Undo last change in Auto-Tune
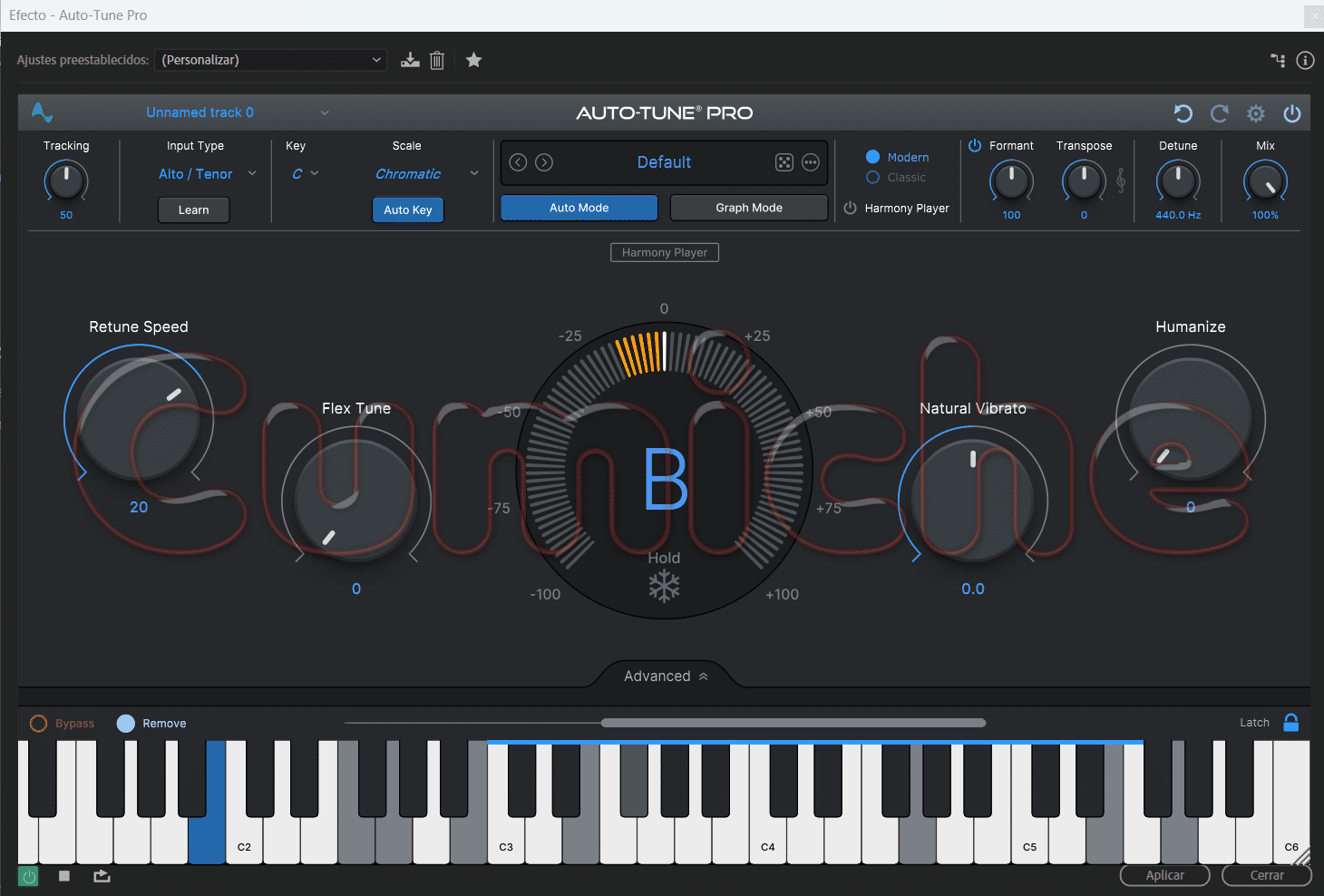Screen dimensions: 1324x896 [1183, 113]
